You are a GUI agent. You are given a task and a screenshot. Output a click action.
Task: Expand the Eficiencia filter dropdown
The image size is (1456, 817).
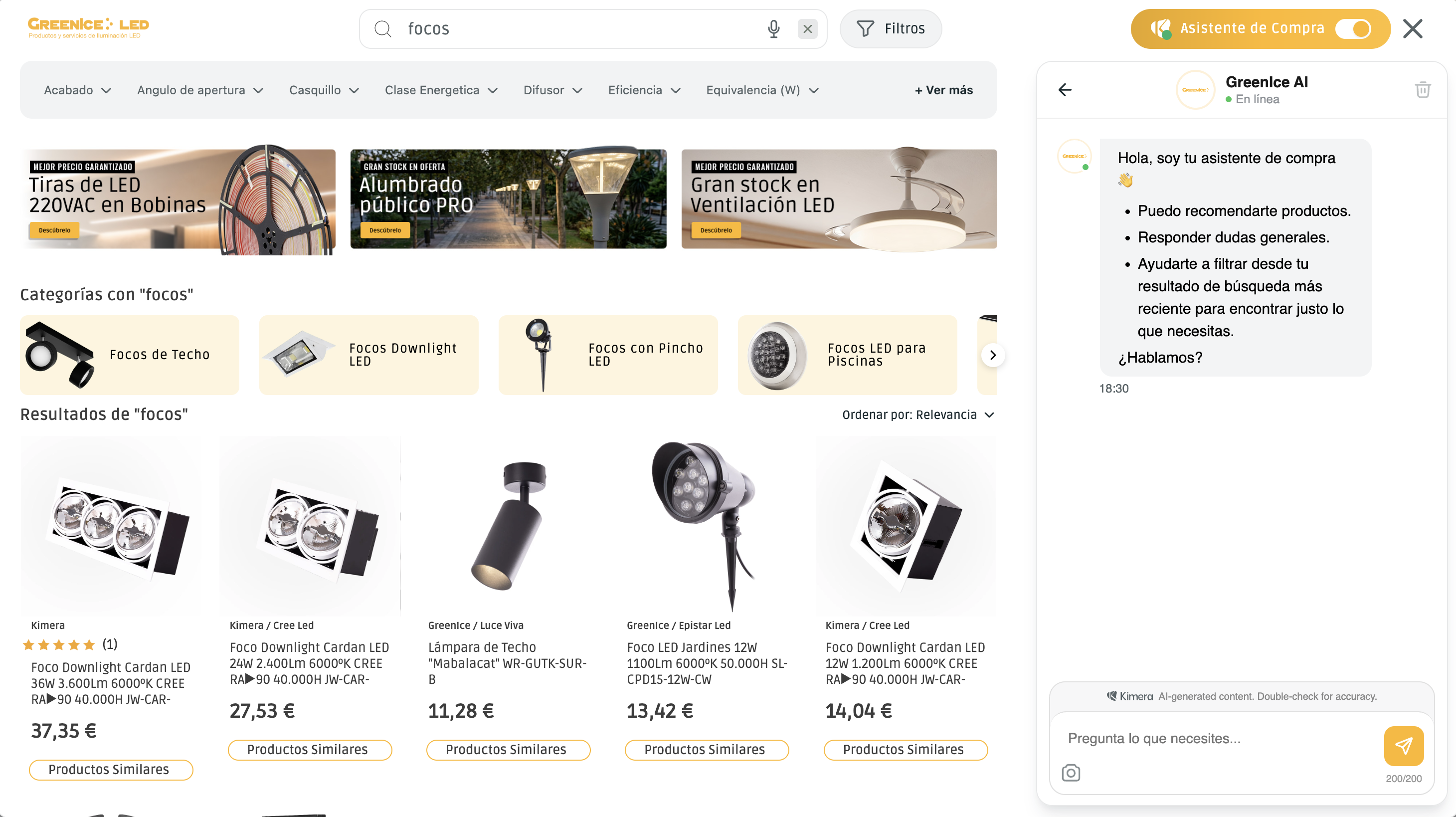pyautogui.click(x=644, y=90)
